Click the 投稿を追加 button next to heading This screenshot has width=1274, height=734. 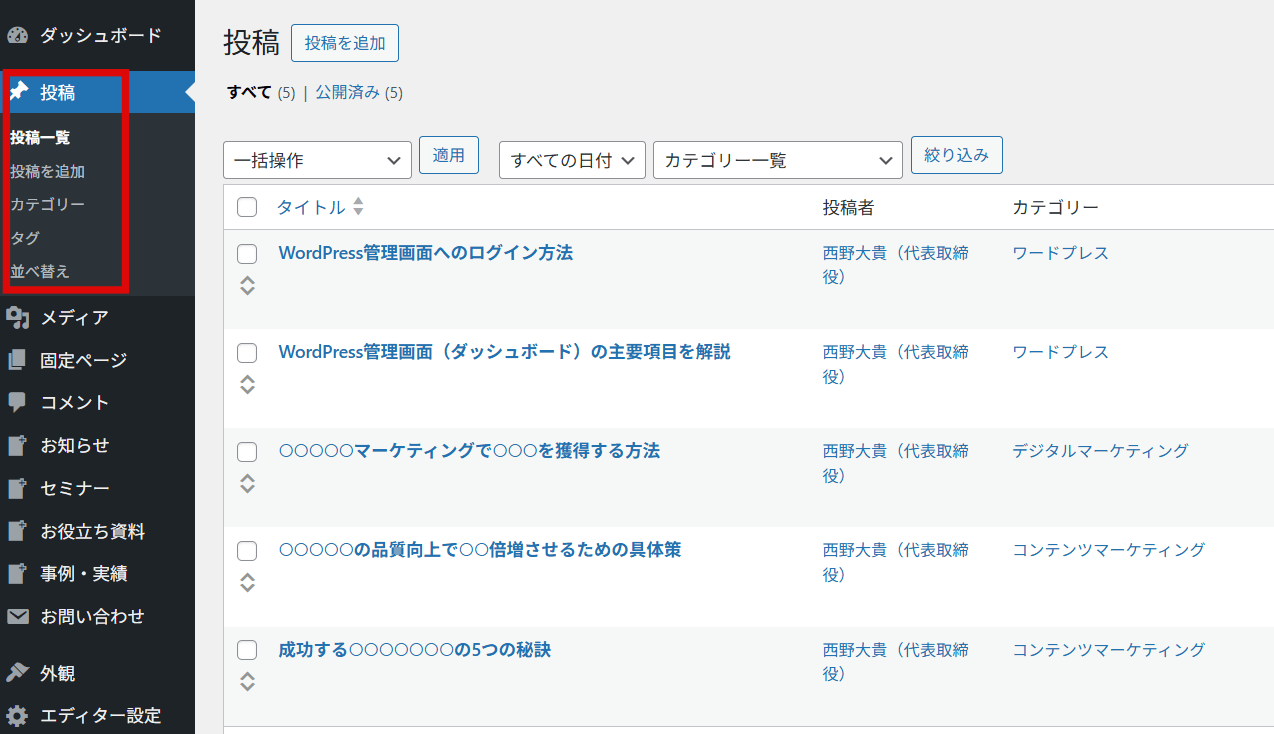344,43
